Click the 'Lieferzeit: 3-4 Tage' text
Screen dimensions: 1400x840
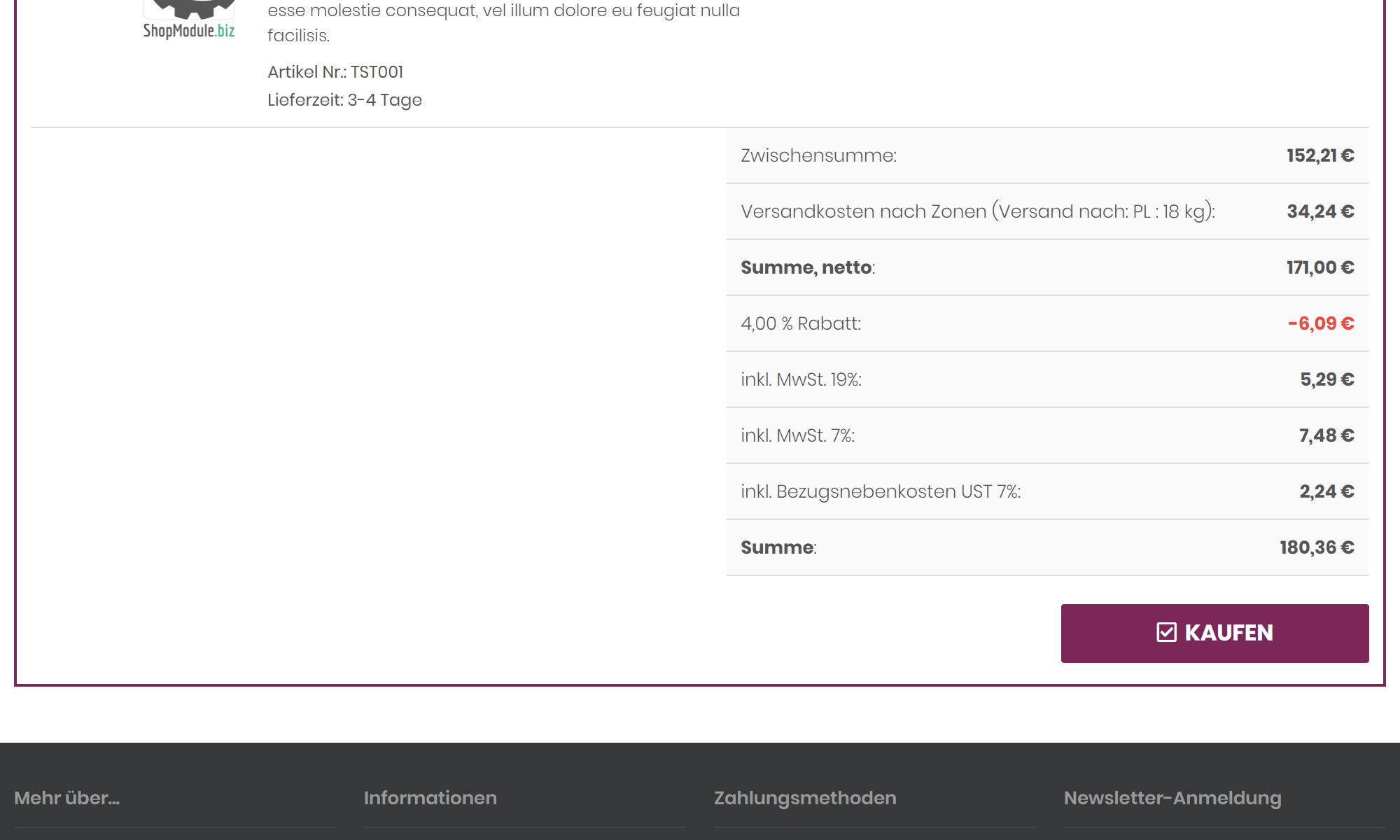pos(344,100)
